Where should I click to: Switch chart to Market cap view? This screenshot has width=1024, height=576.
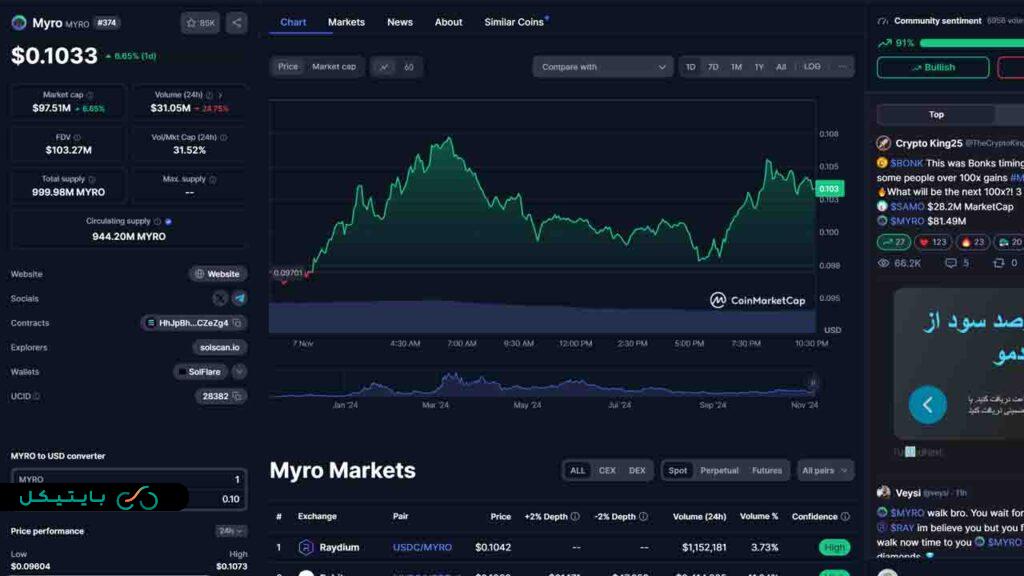tap(334, 67)
